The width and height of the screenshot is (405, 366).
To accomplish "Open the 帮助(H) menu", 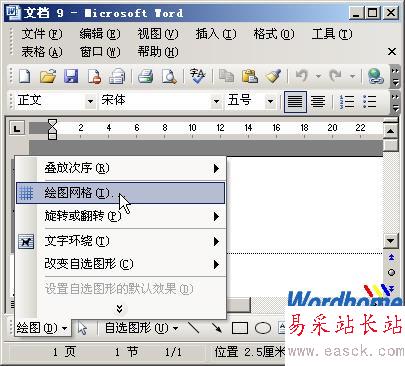I will (x=158, y=52).
